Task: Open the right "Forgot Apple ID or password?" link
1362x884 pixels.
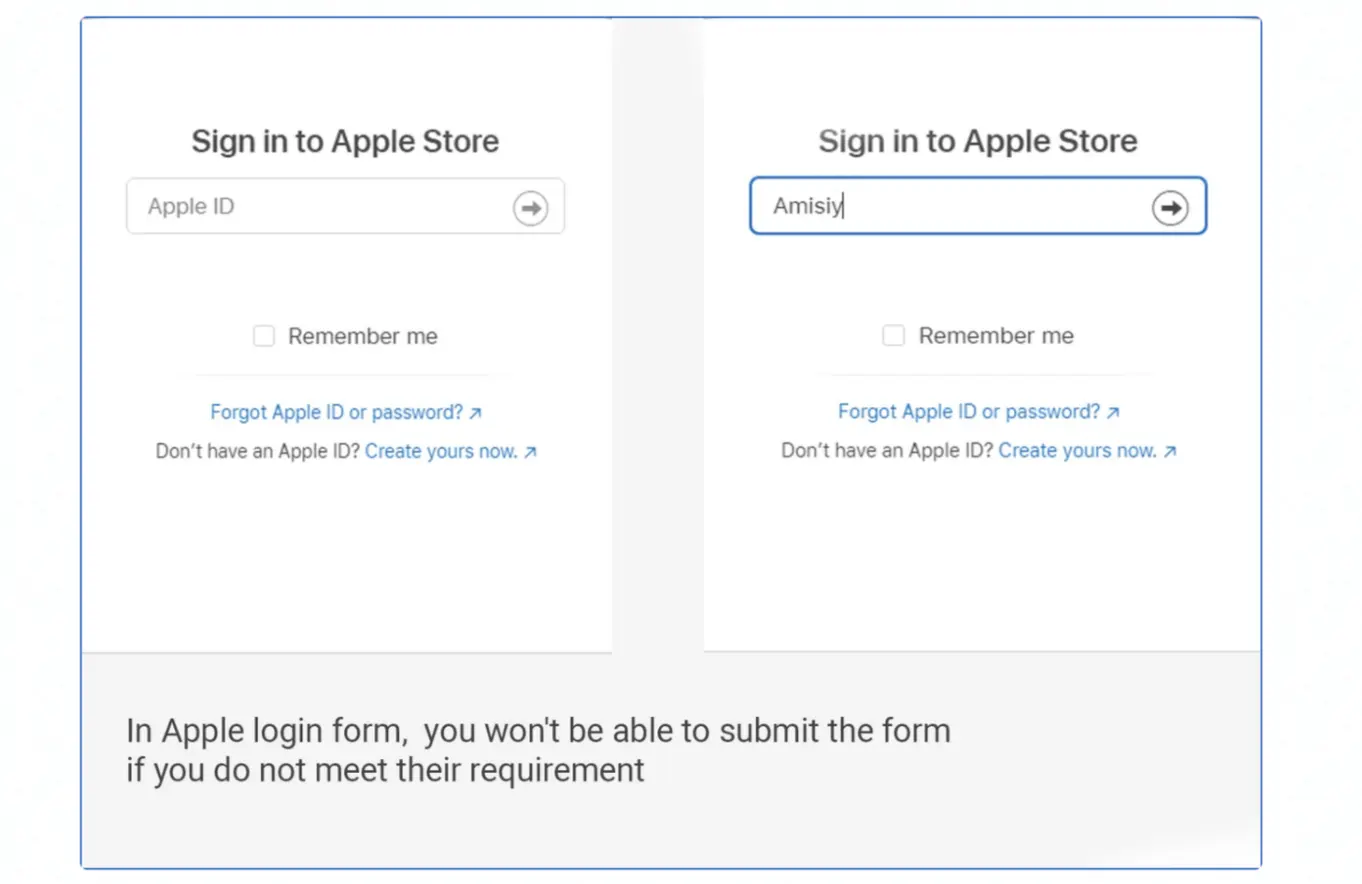Action: (969, 411)
